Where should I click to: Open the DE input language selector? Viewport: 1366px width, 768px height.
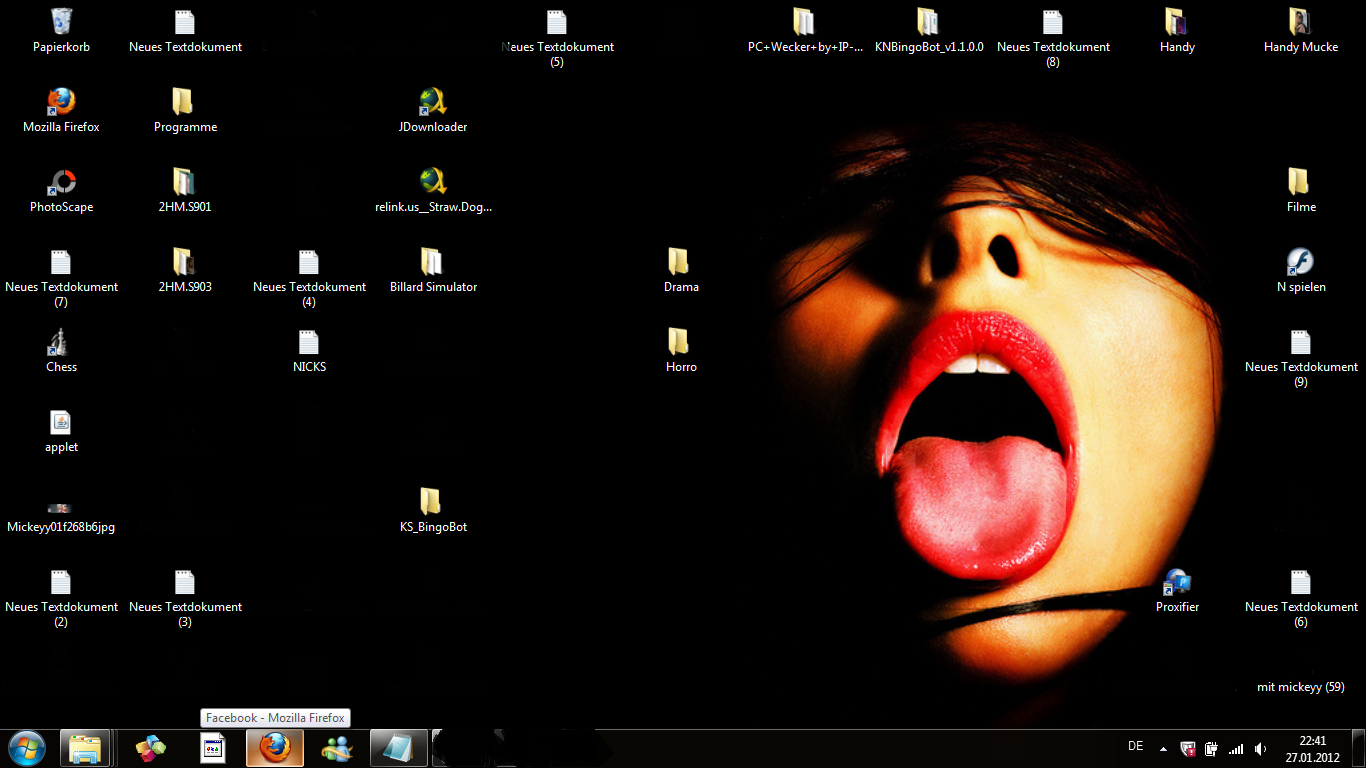1135,746
